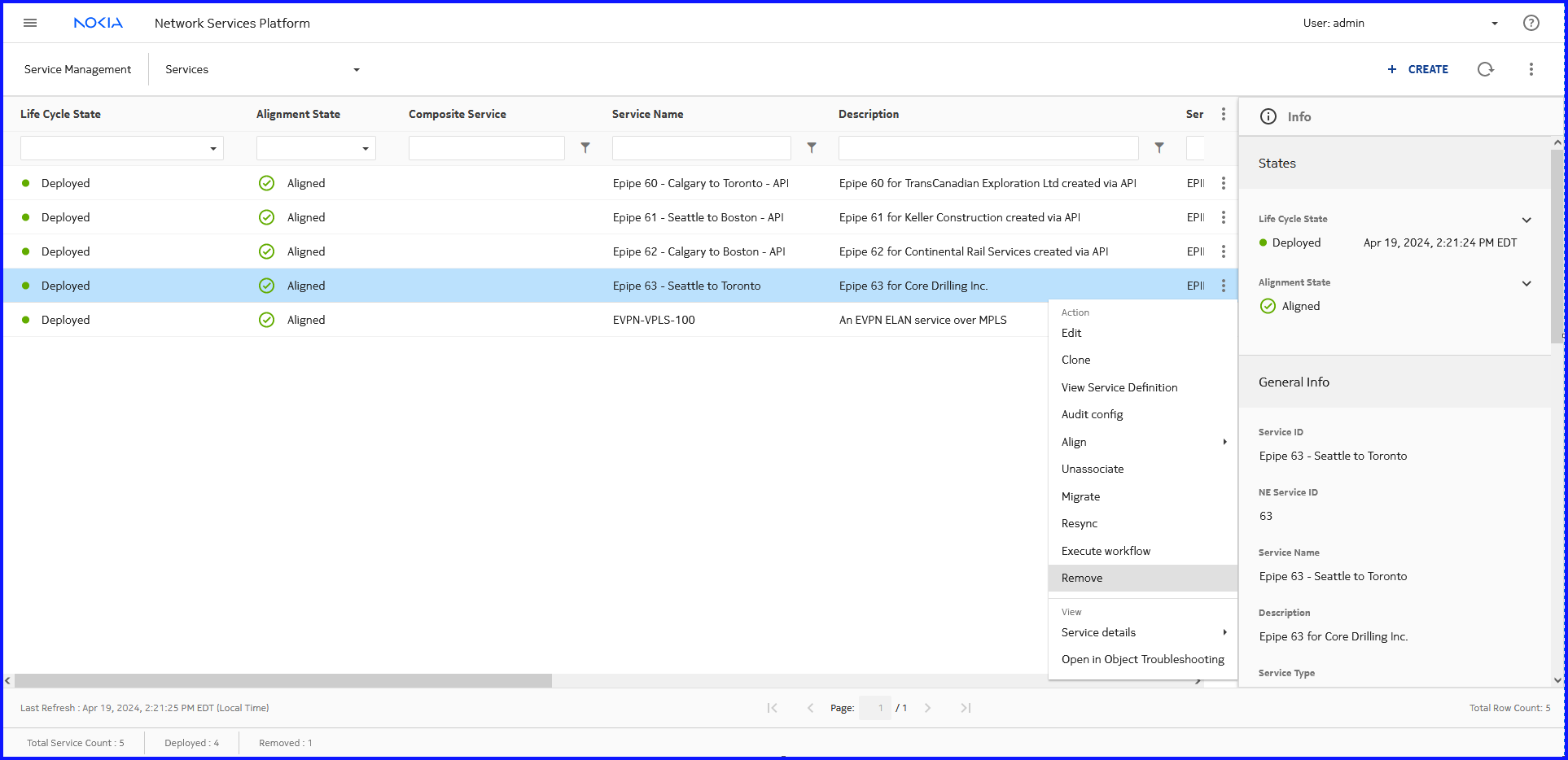The image size is (1568, 760).
Task: Click the Service Name filter text field
Action: (701, 148)
